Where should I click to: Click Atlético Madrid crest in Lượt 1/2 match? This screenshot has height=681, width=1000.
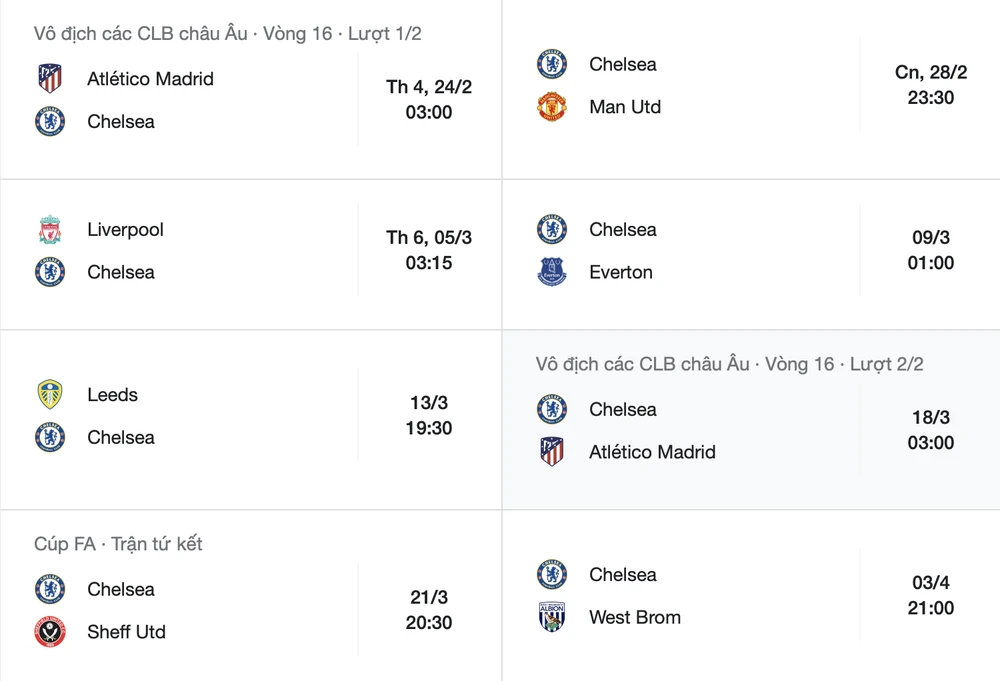pos(50,79)
